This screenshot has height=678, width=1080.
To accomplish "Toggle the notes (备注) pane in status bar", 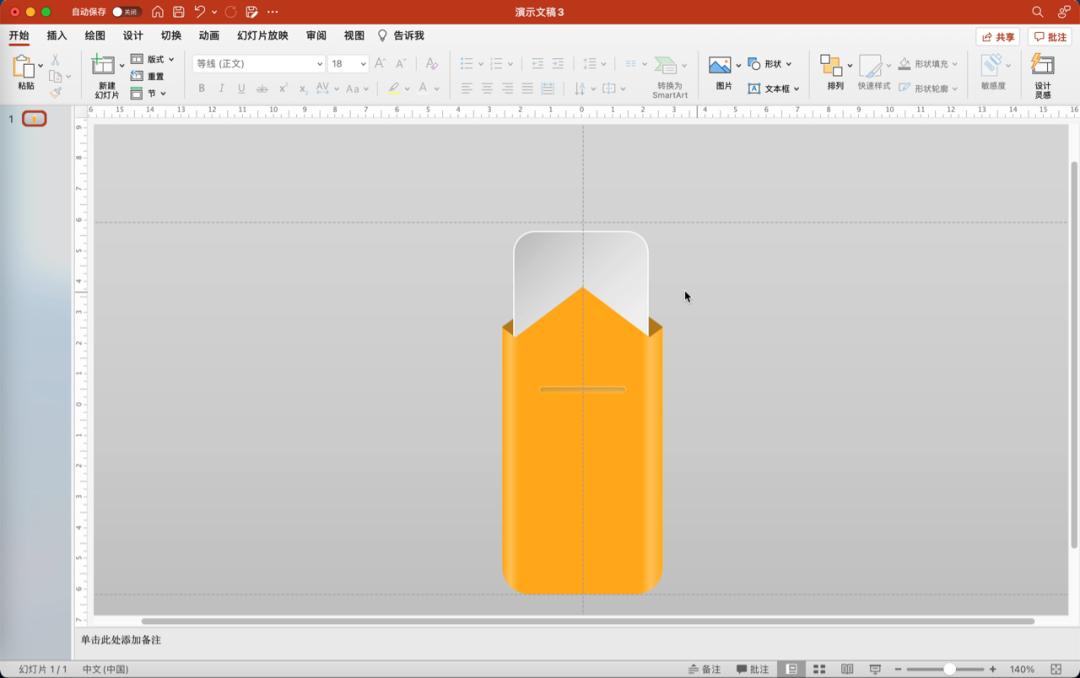I will (x=705, y=669).
